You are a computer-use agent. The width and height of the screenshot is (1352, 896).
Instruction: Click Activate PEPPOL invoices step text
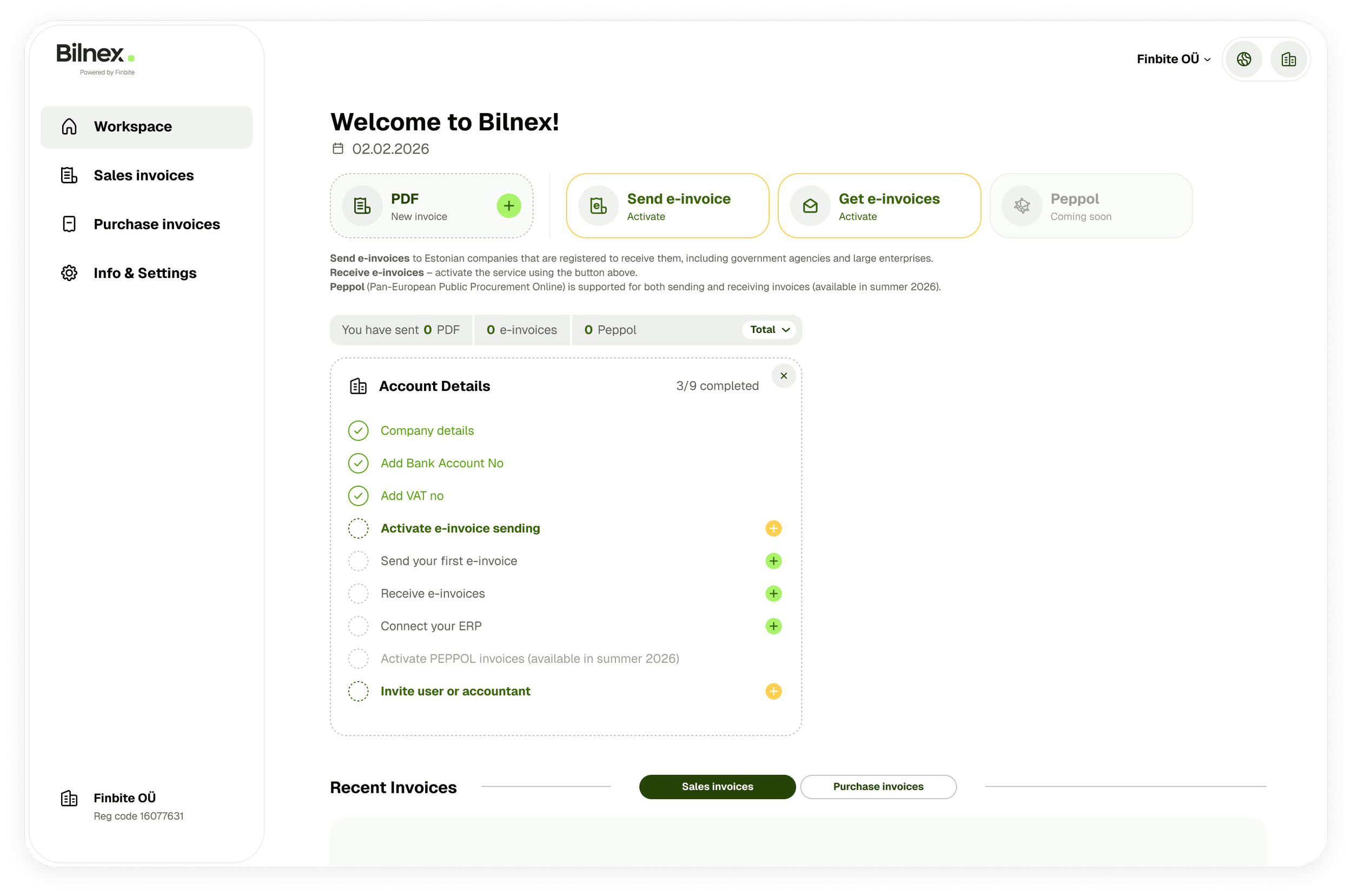click(x=530, y=659)
